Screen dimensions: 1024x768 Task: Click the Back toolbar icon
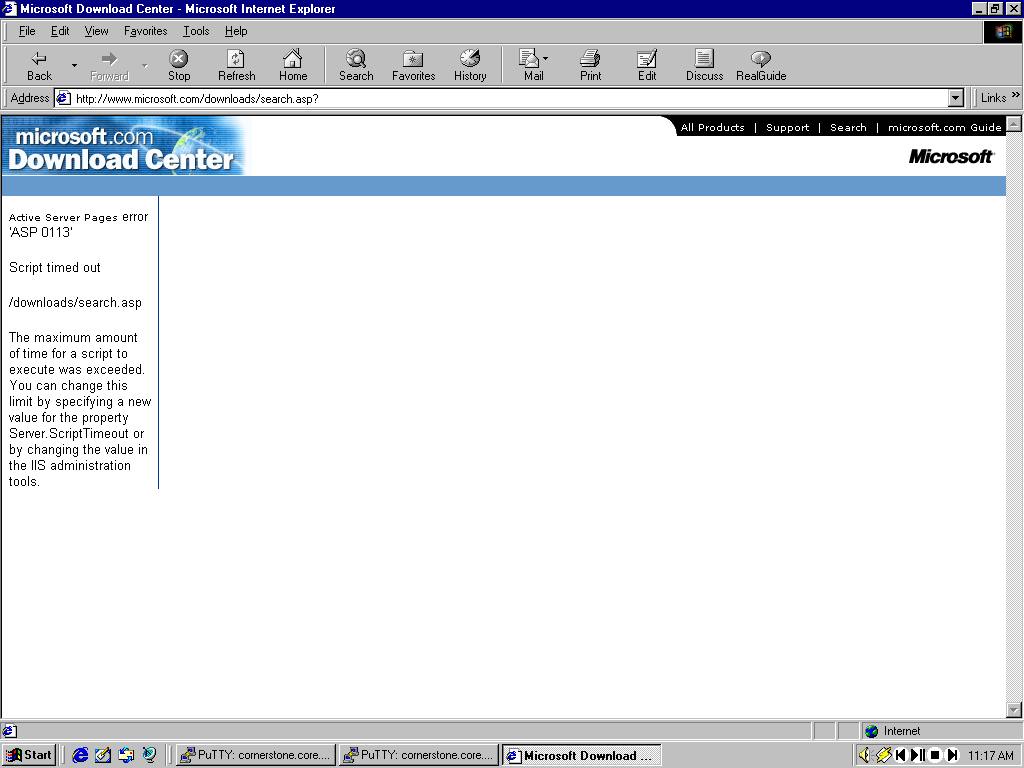39,65
